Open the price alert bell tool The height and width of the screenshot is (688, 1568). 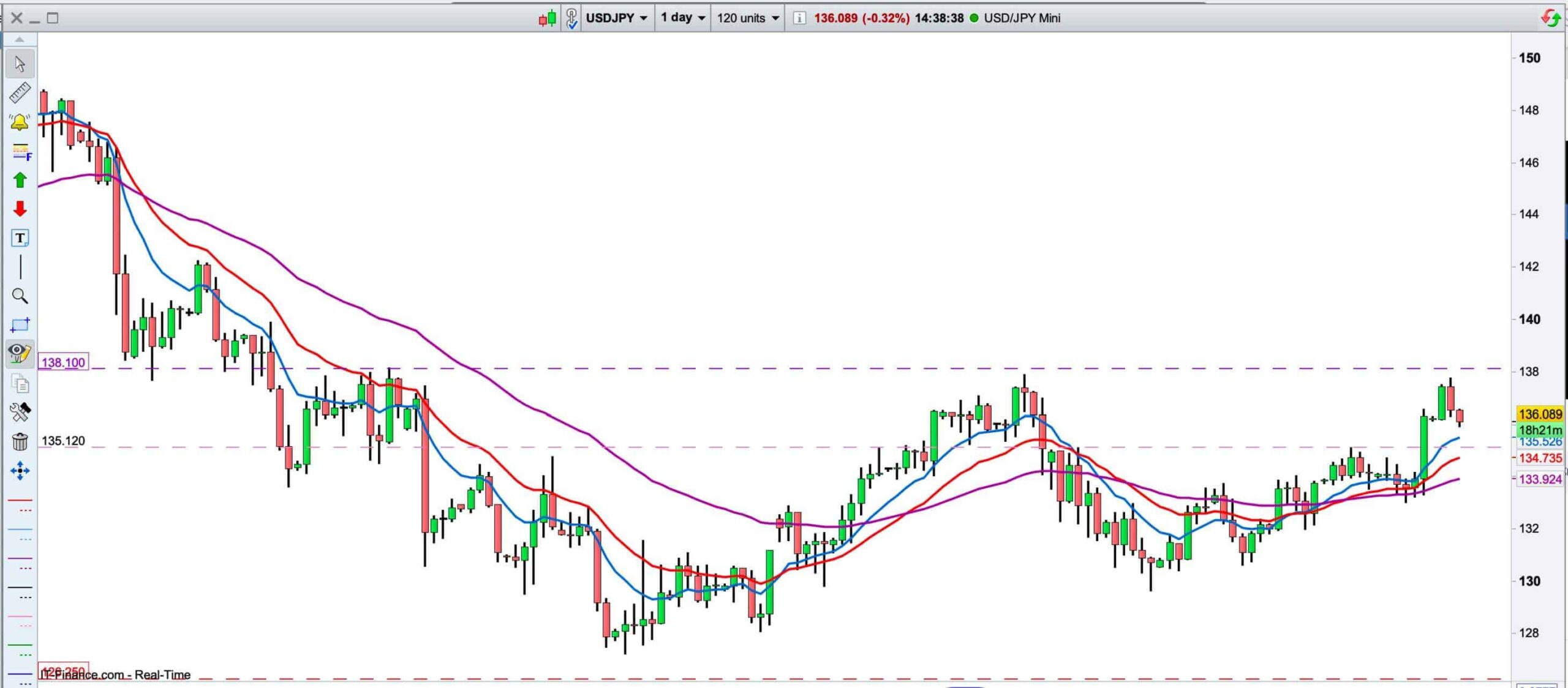20,122
